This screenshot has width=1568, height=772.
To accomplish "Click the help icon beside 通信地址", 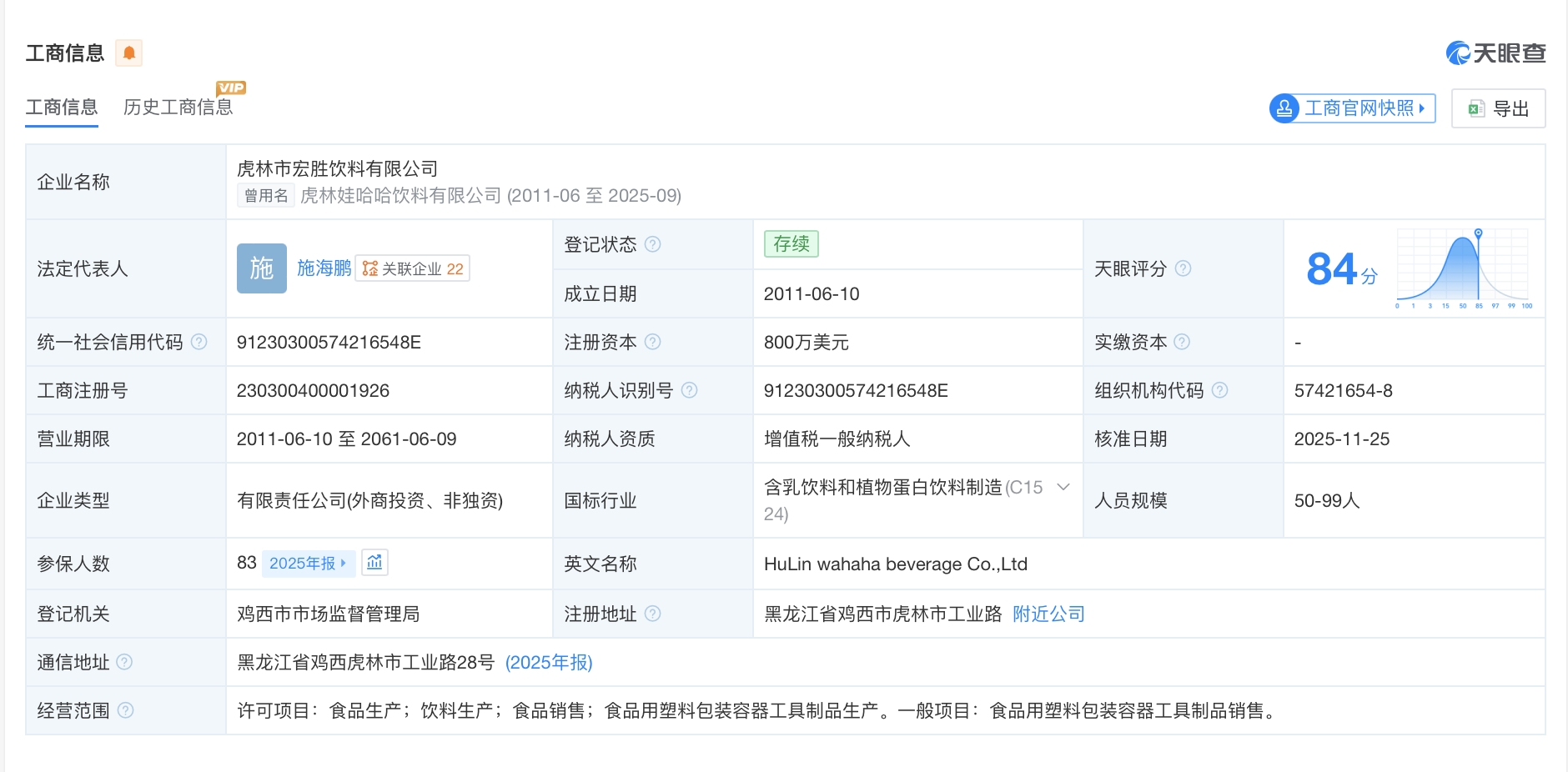I will 124,662.
